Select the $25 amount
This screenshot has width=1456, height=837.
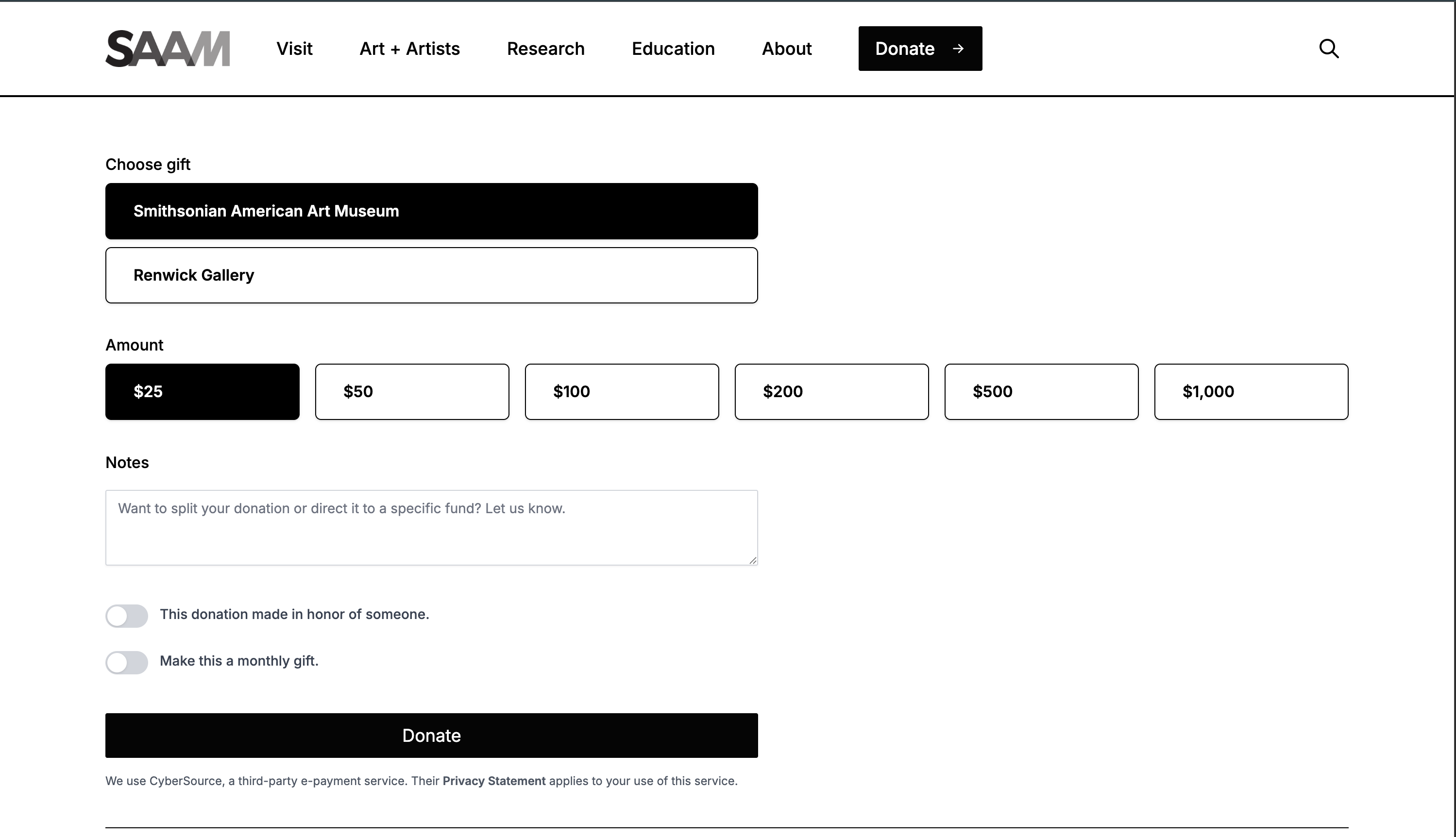[203, 391]
